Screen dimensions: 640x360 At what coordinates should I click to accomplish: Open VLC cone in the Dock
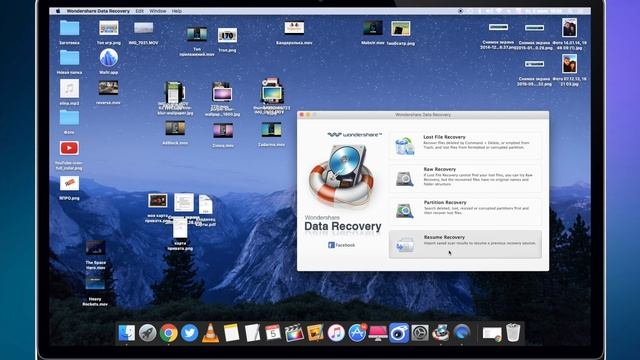tap(210, 333)
